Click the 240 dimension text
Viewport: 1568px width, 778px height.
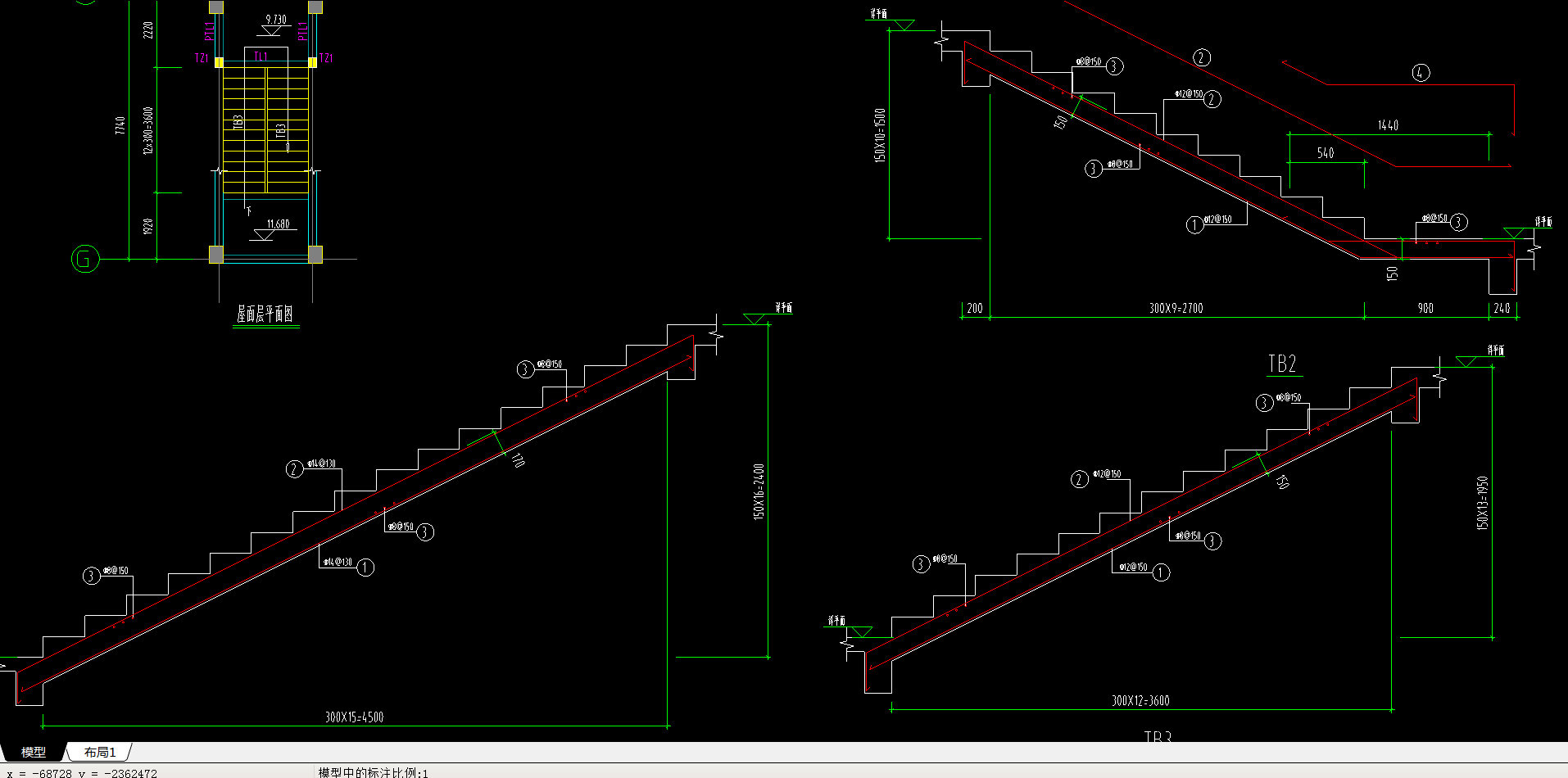coord(1502,308)
